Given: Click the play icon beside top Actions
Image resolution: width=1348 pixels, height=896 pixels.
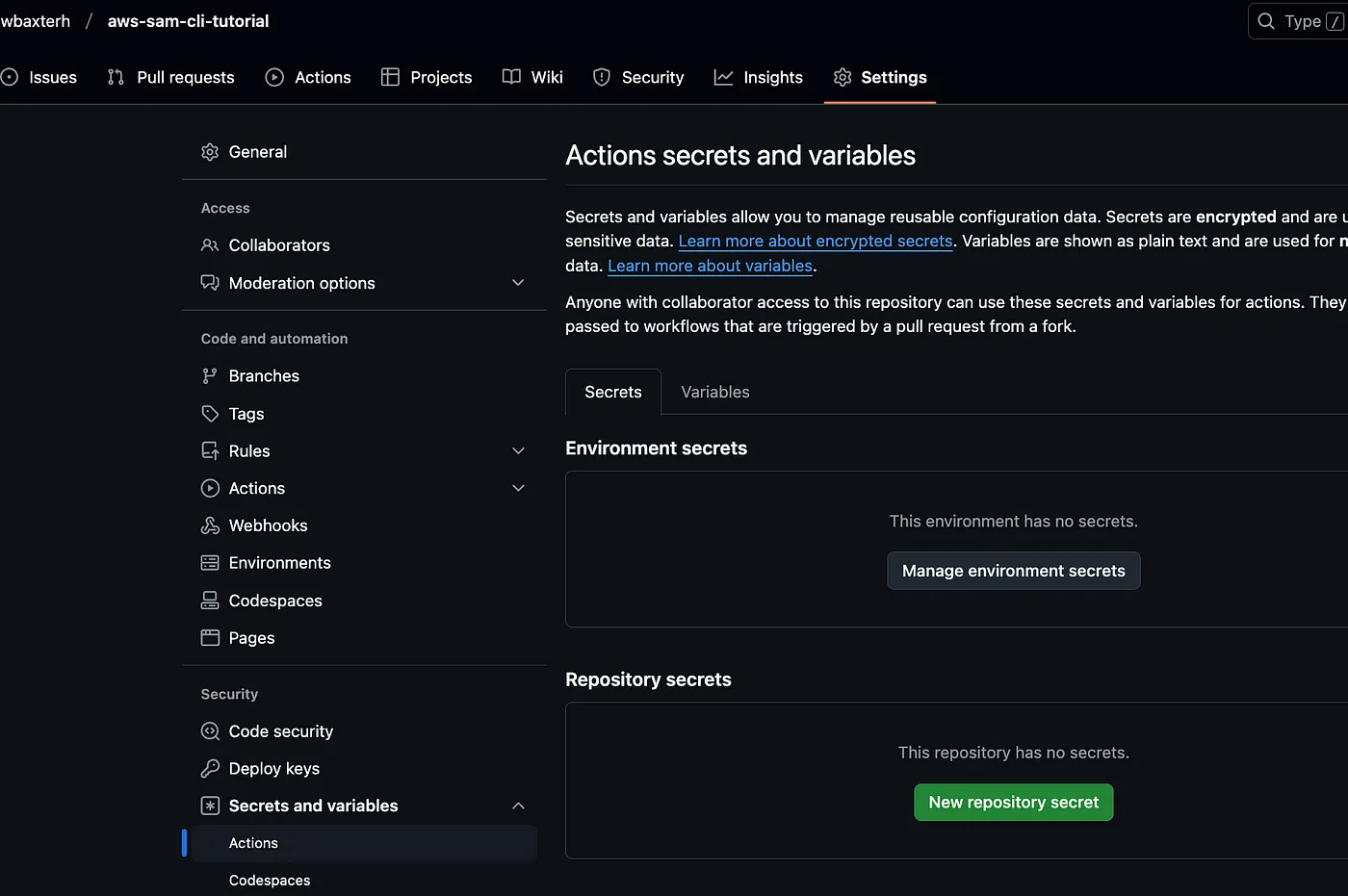Looking at the screenshot, I should [274, 77].
